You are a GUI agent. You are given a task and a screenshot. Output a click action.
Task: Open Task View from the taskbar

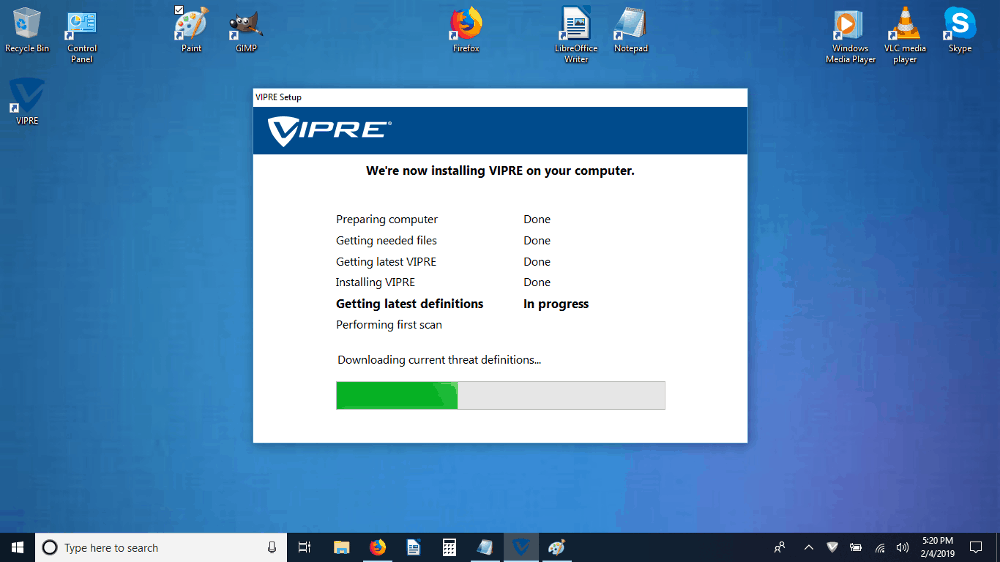(x=305, y=547)
